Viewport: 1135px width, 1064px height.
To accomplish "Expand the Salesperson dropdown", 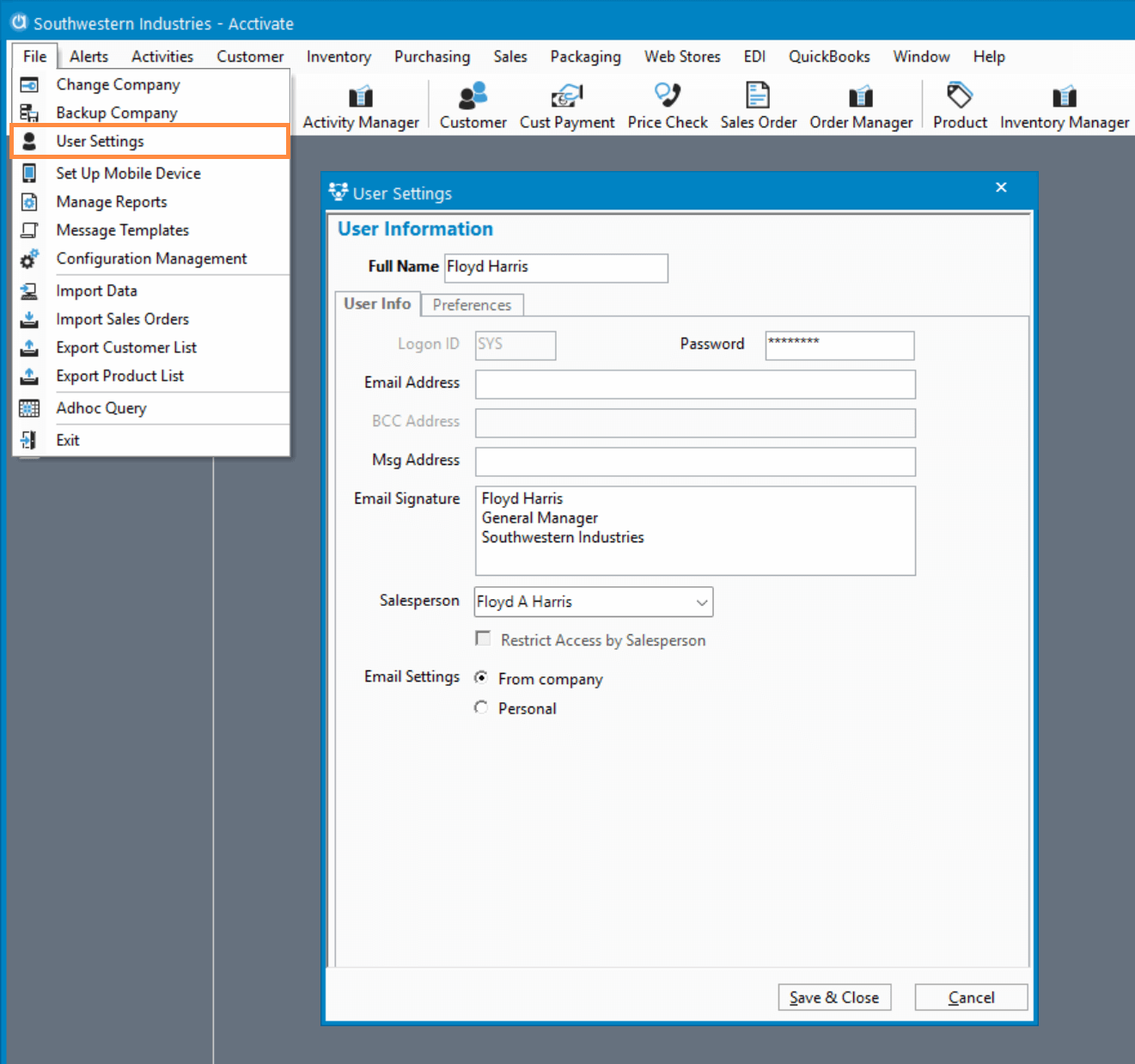I will tap(702, 602).
